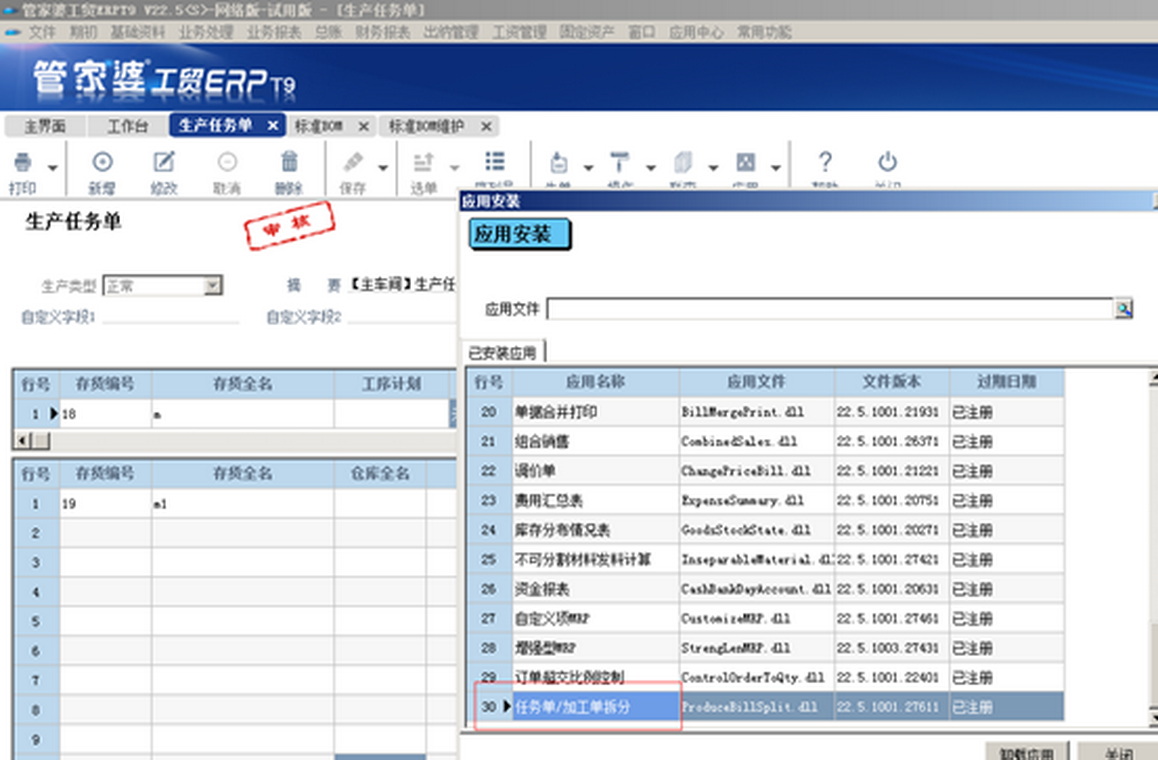This screenshot has height=760, width=1158.
Task: Expand the arrow next to 保存
Action: 383,168
